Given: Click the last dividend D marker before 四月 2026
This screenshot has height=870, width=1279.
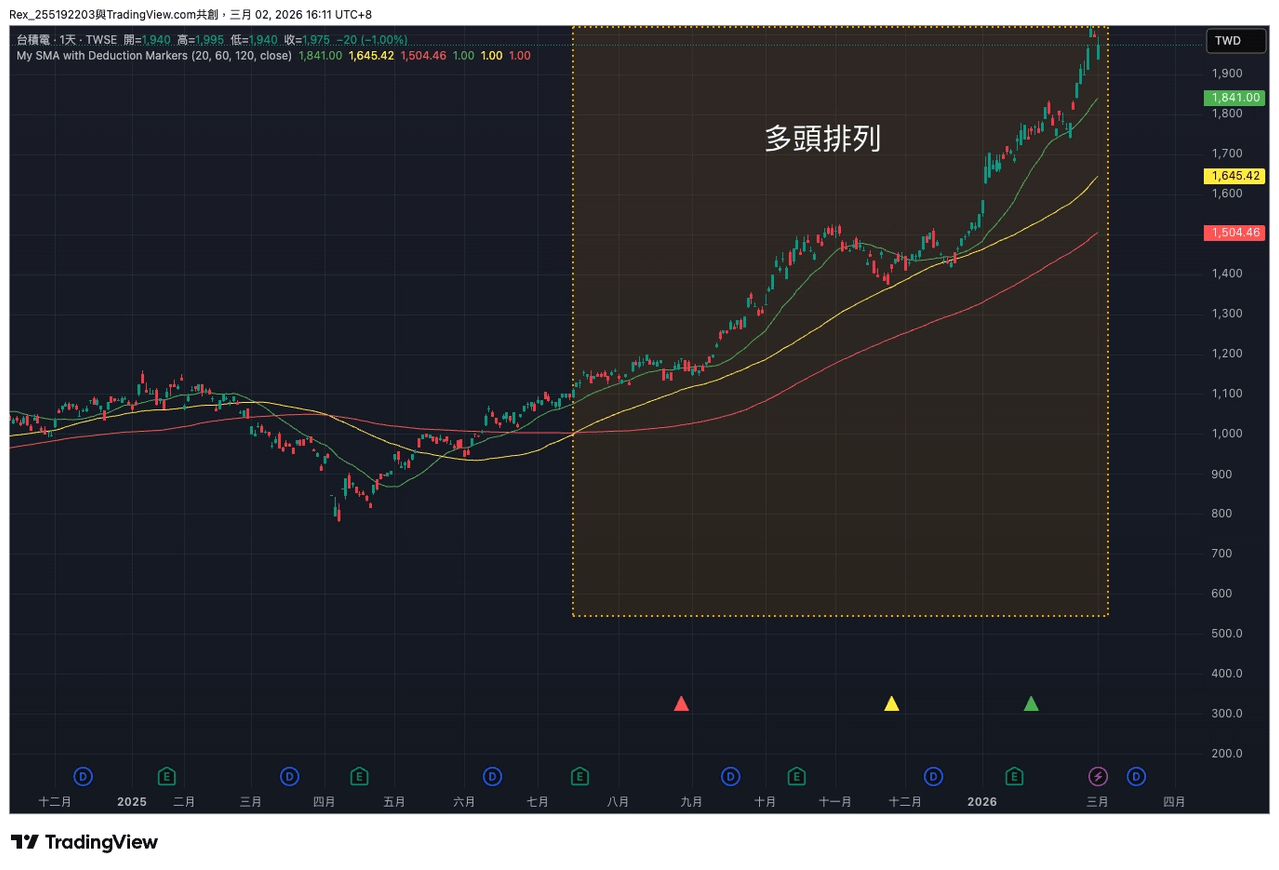Looking at the screenshot, I should point(1136,776).
